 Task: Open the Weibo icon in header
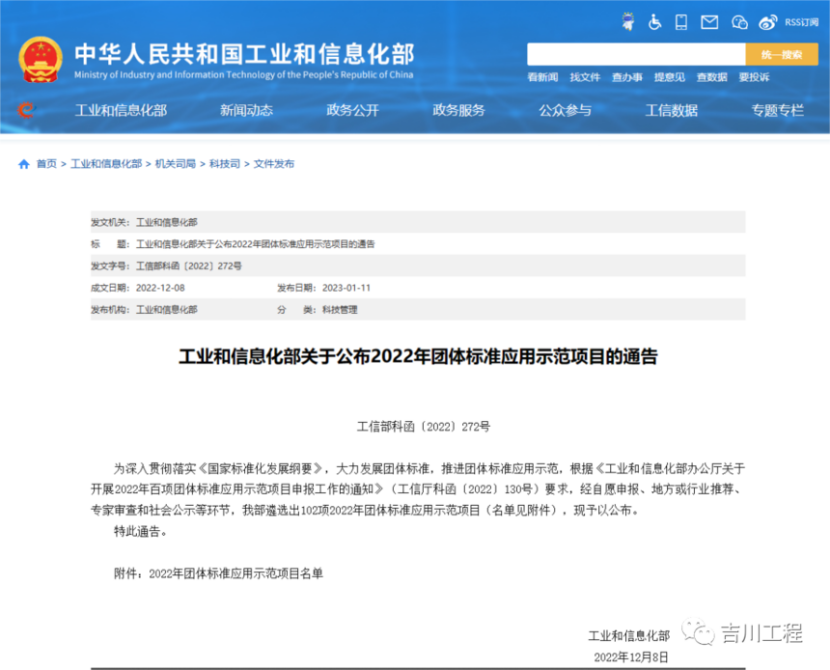coord(768,22)
